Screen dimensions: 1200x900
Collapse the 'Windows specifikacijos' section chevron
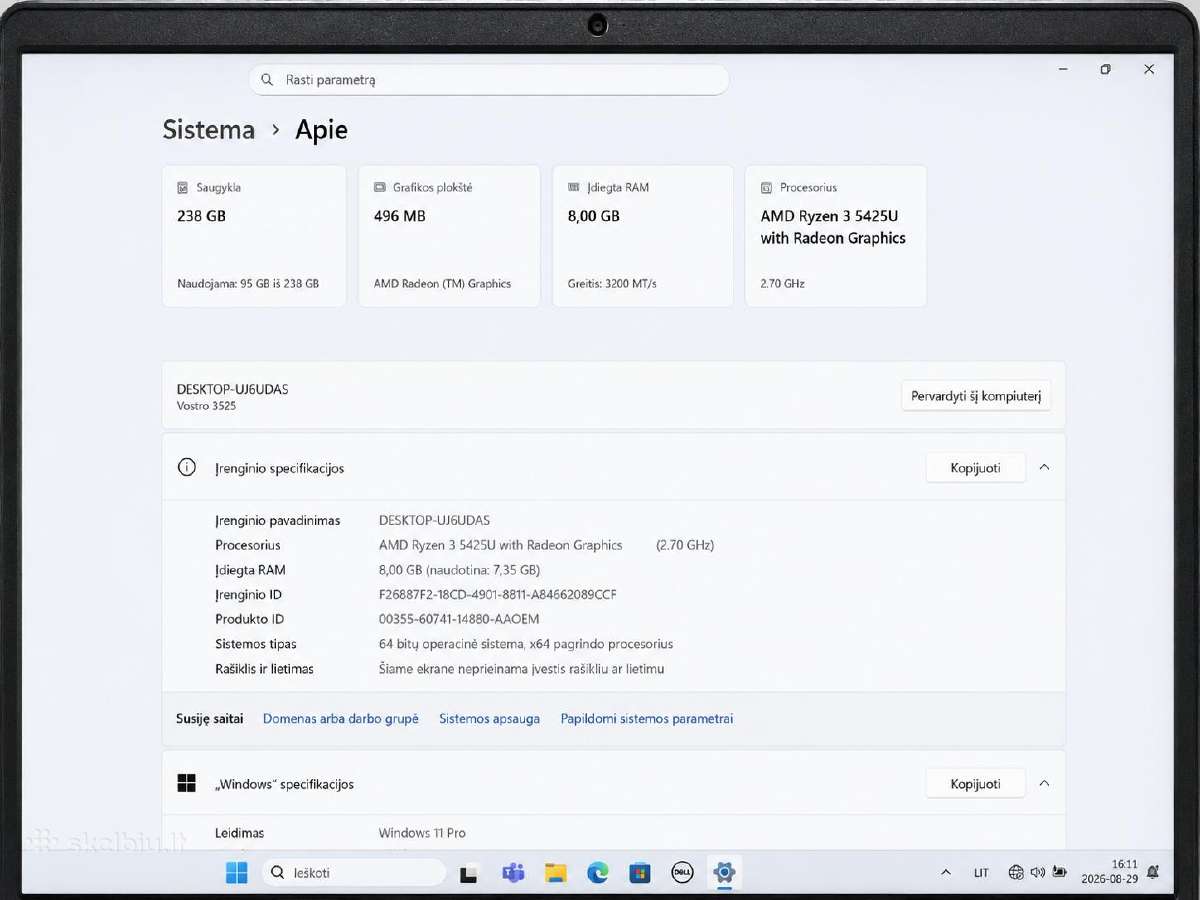1044,783
